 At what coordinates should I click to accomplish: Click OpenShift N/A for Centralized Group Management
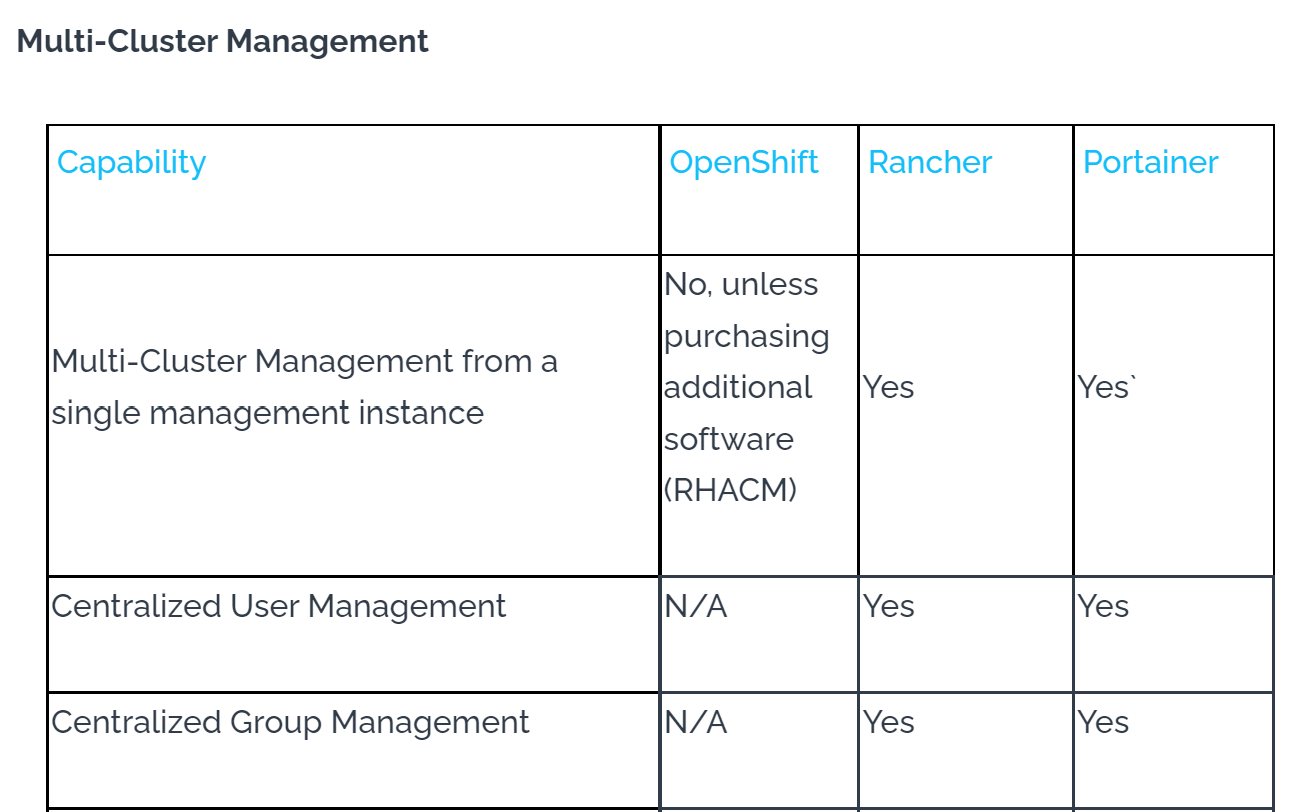point(696,723)
